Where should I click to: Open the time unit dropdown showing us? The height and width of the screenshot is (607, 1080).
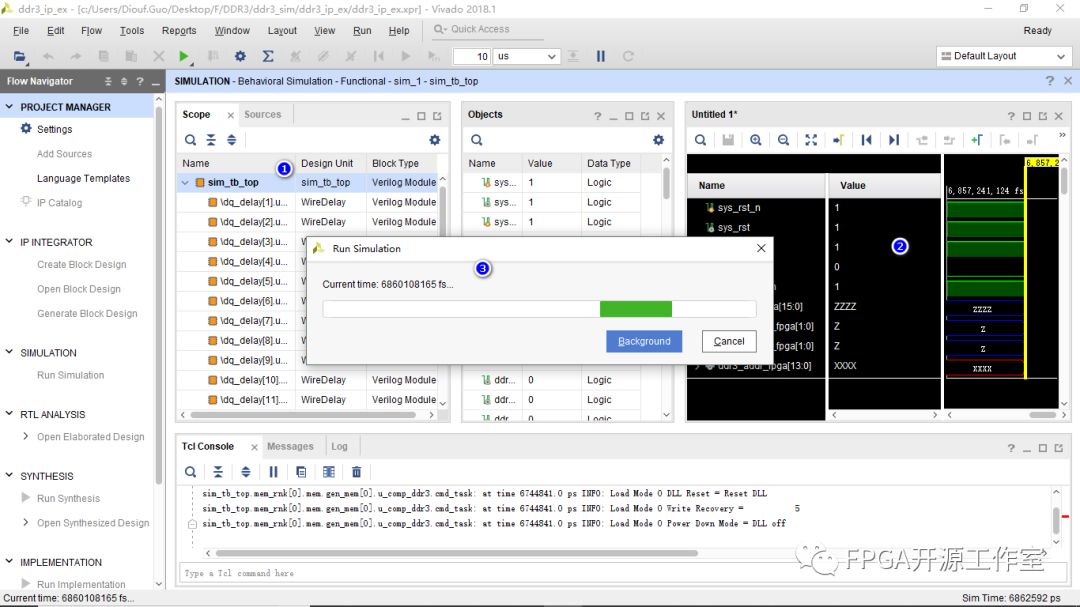(526, 57)
